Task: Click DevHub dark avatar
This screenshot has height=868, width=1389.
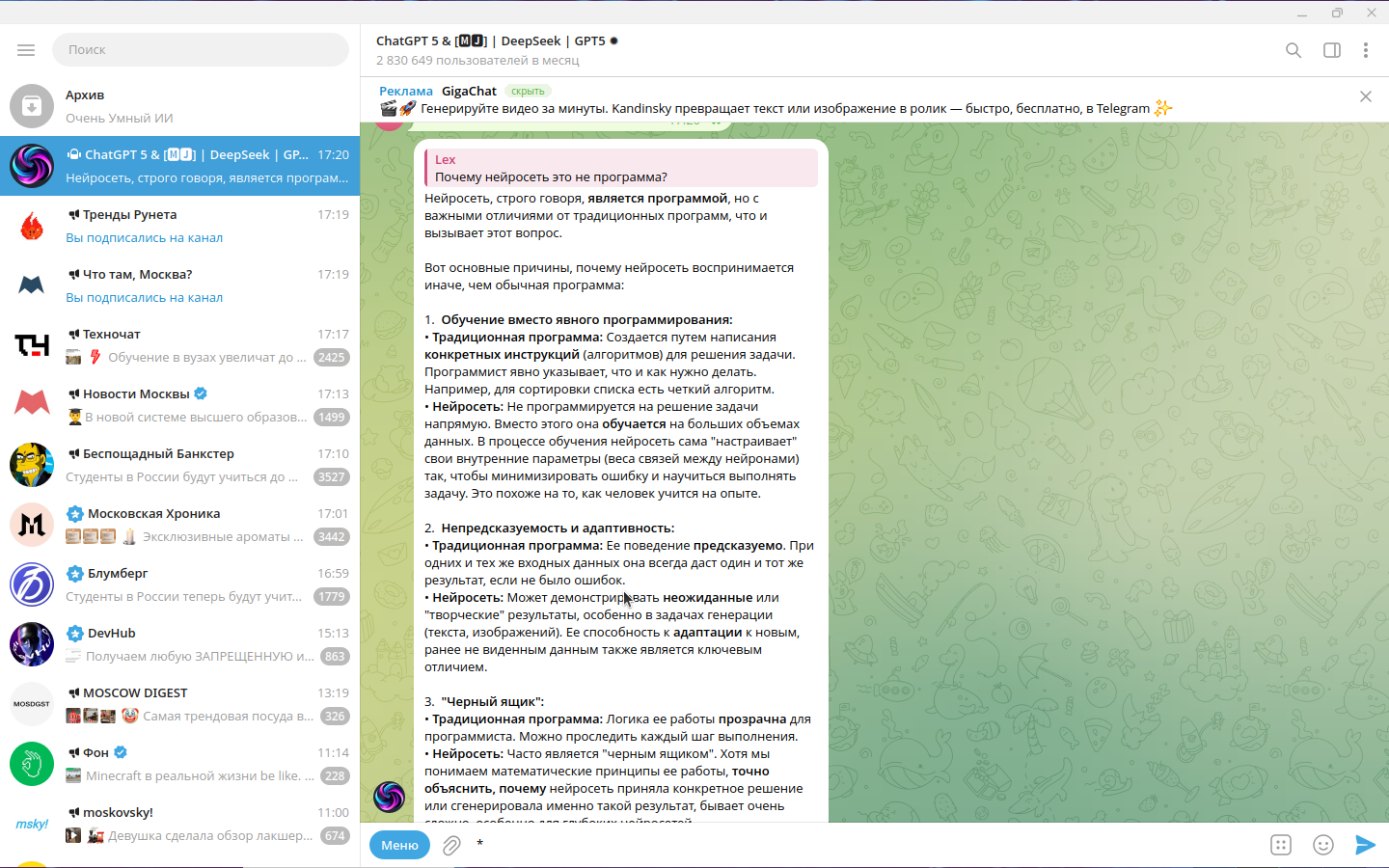Action: [x=32, y=644]
